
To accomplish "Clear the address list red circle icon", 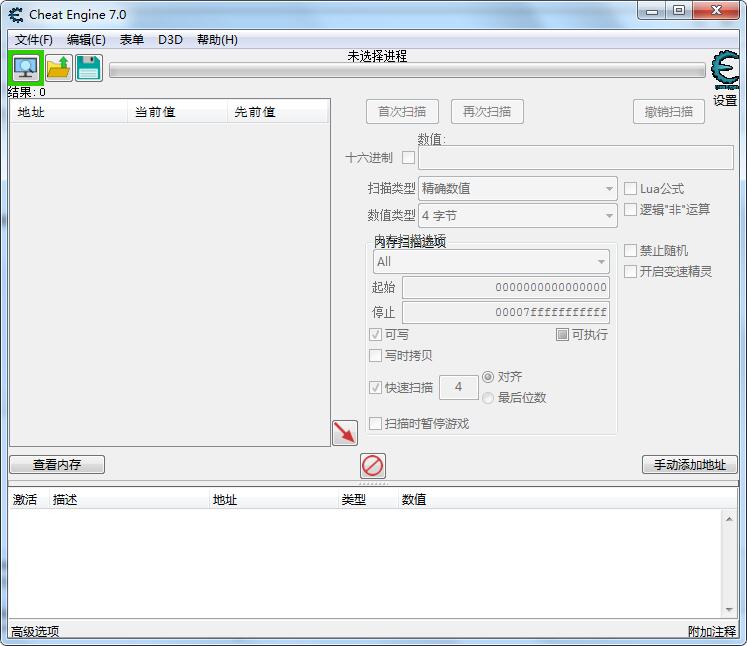I will pos(373,465).
